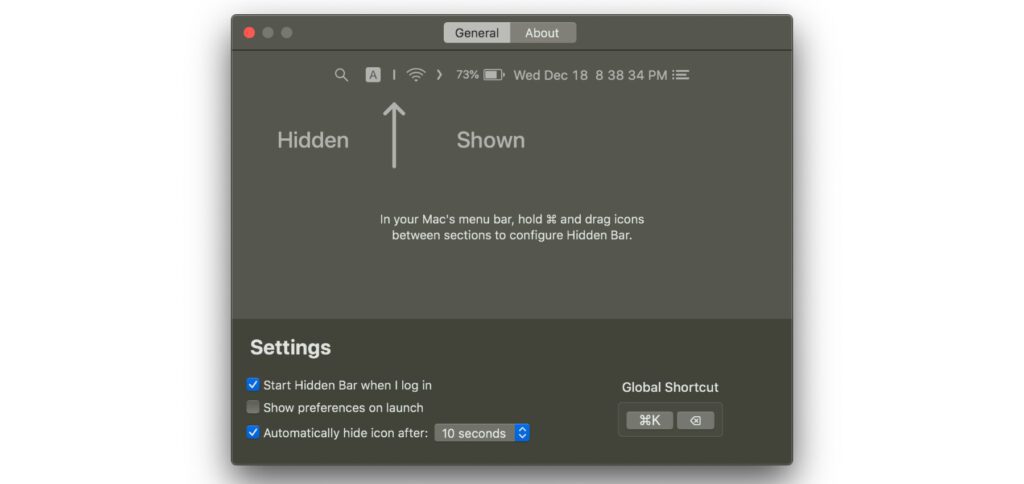Click the 73% battery percentage text
The width and height of the screenshot is (1024, 484).
pos(467,75)
